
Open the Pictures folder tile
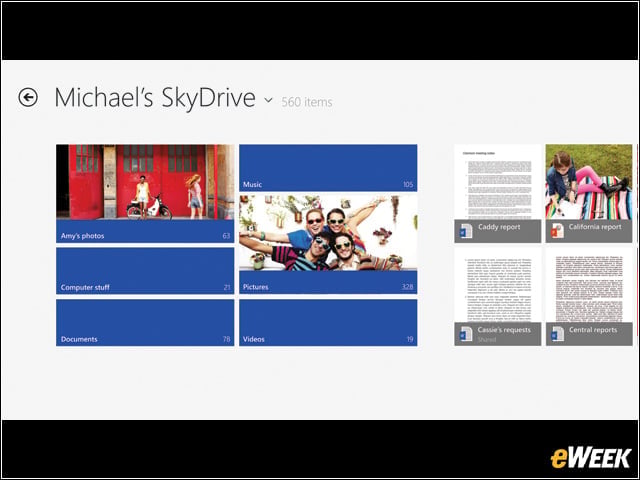coord(328,245)
